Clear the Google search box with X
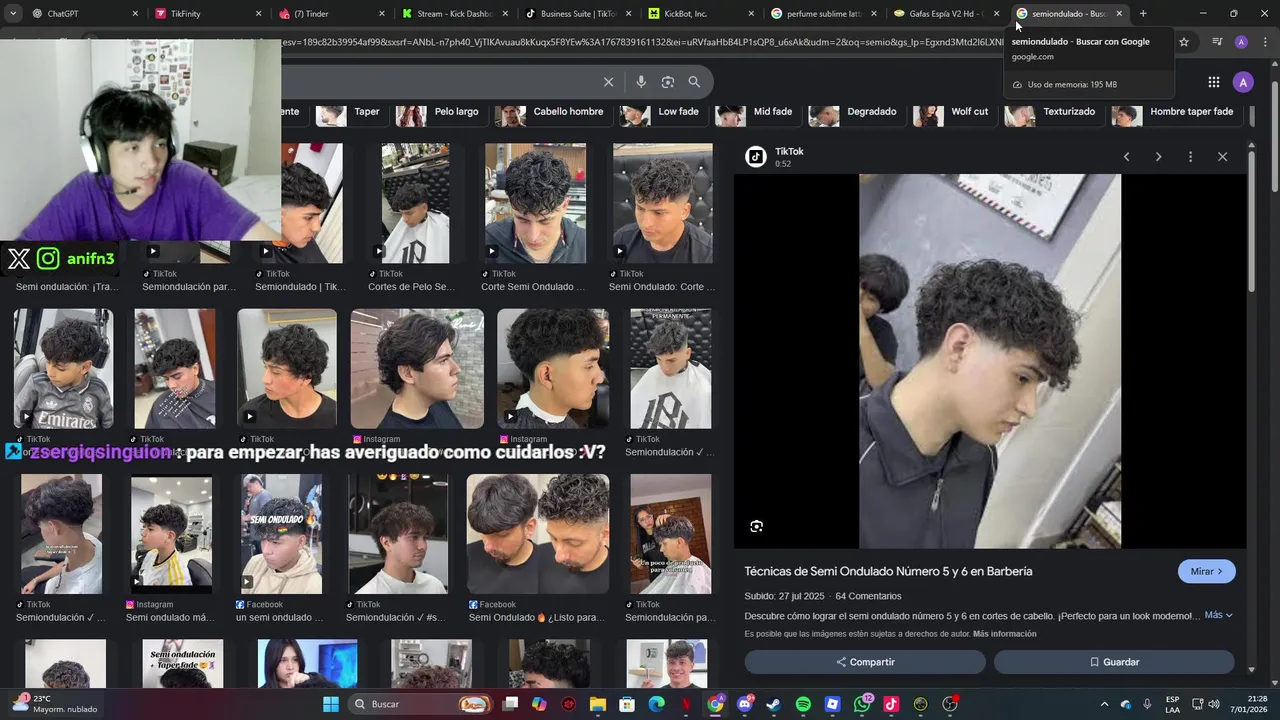The width and height of the screenshot is (1280, 720). [608, 82]
